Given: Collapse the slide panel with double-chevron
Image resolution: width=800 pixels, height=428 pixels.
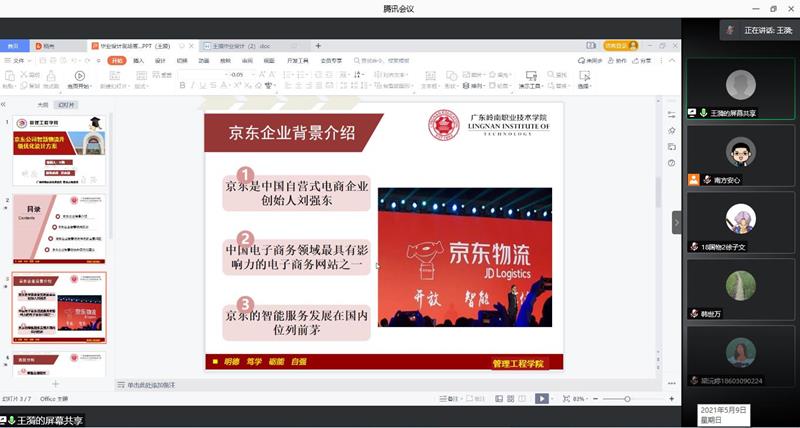Looking at the screenshot, I should coord(5,104).
